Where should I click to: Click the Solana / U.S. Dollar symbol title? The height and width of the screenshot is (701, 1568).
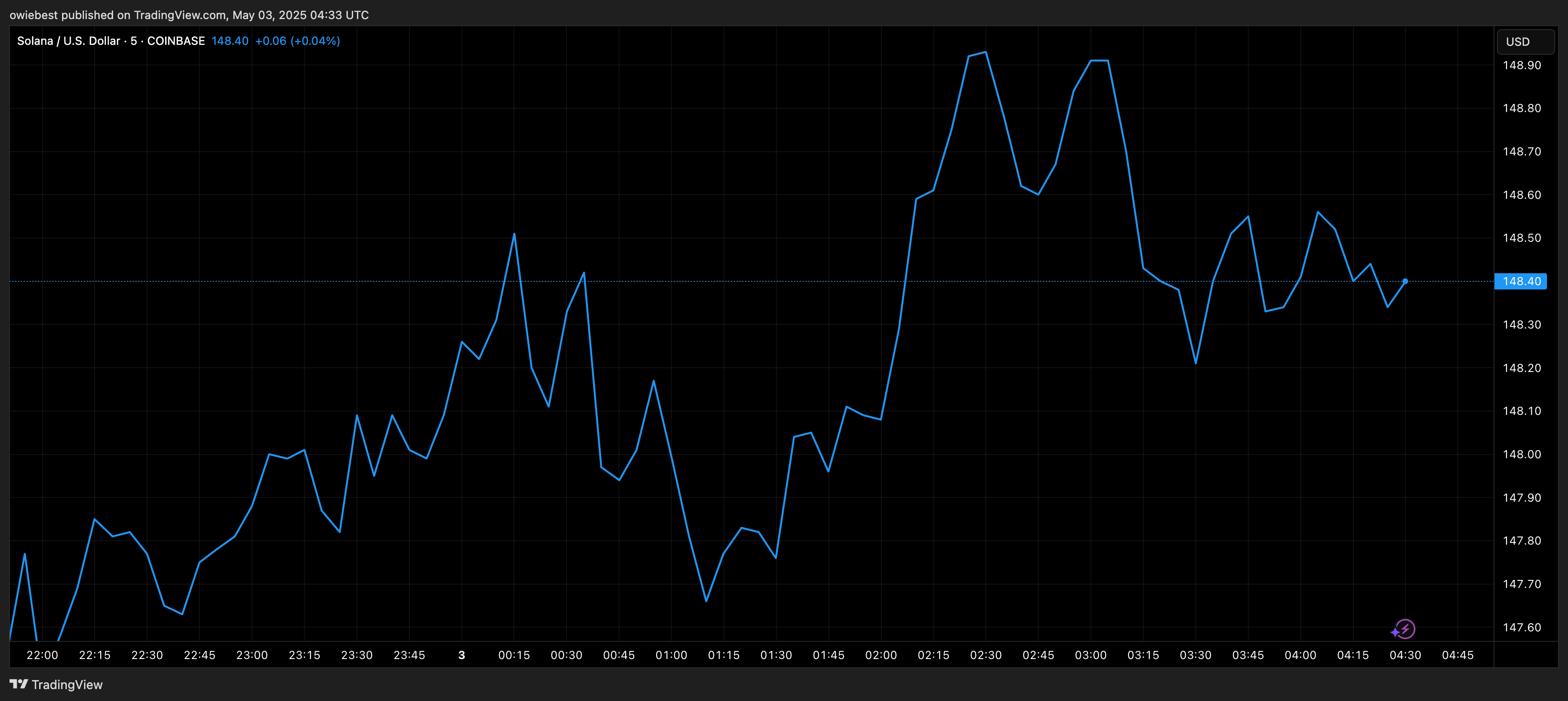(x=68, y=41)
